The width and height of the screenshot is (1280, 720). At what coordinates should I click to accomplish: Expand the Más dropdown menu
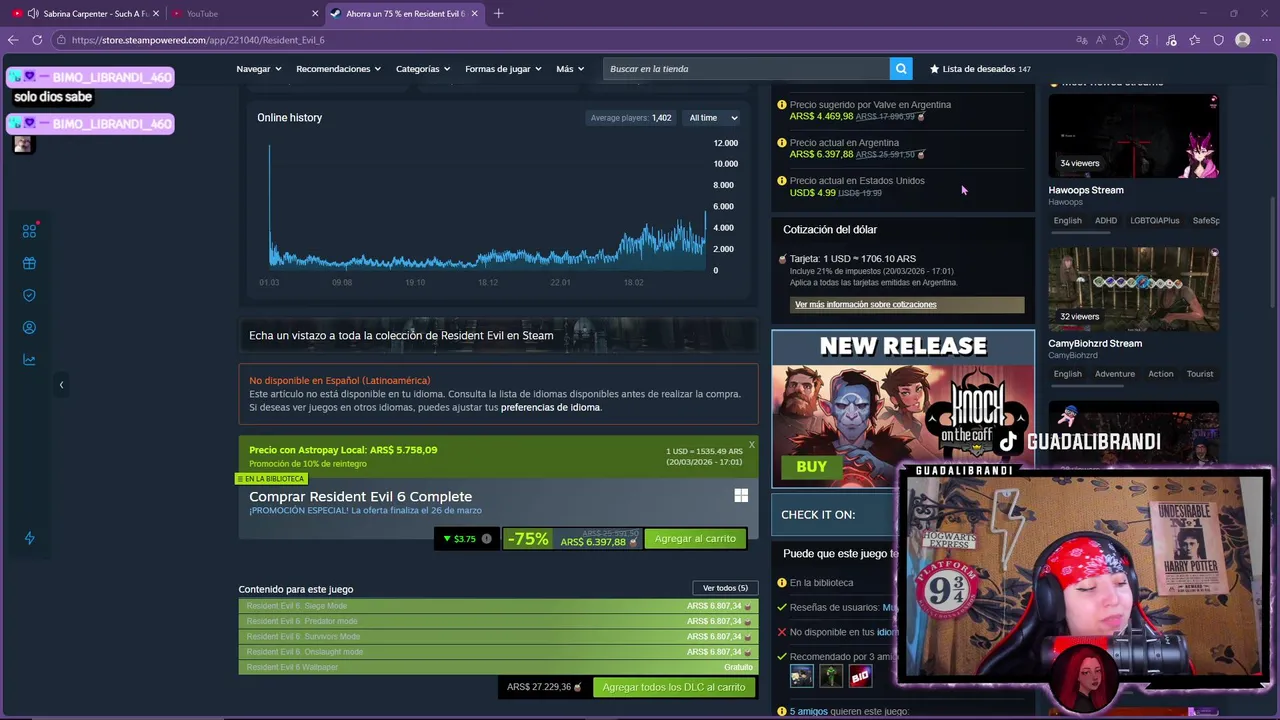(x=570, y=69)
